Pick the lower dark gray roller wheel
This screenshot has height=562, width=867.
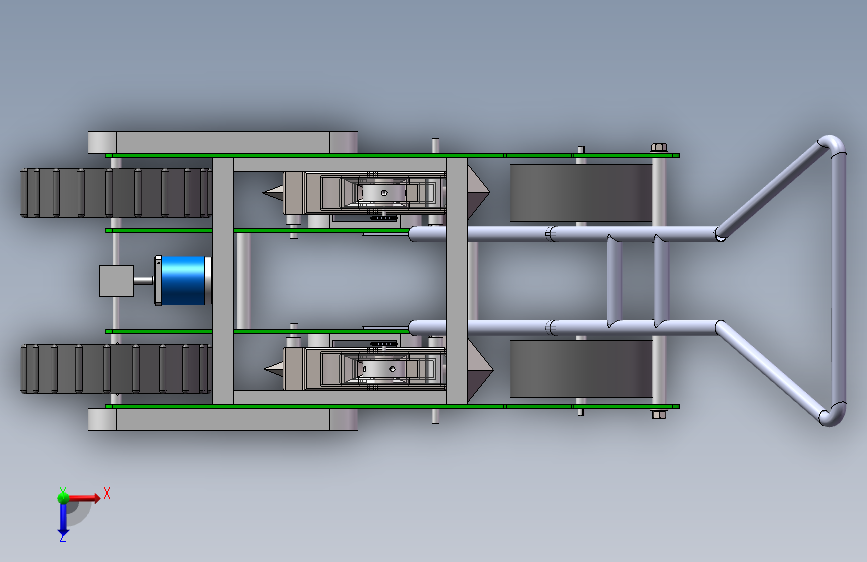(581, 368)
